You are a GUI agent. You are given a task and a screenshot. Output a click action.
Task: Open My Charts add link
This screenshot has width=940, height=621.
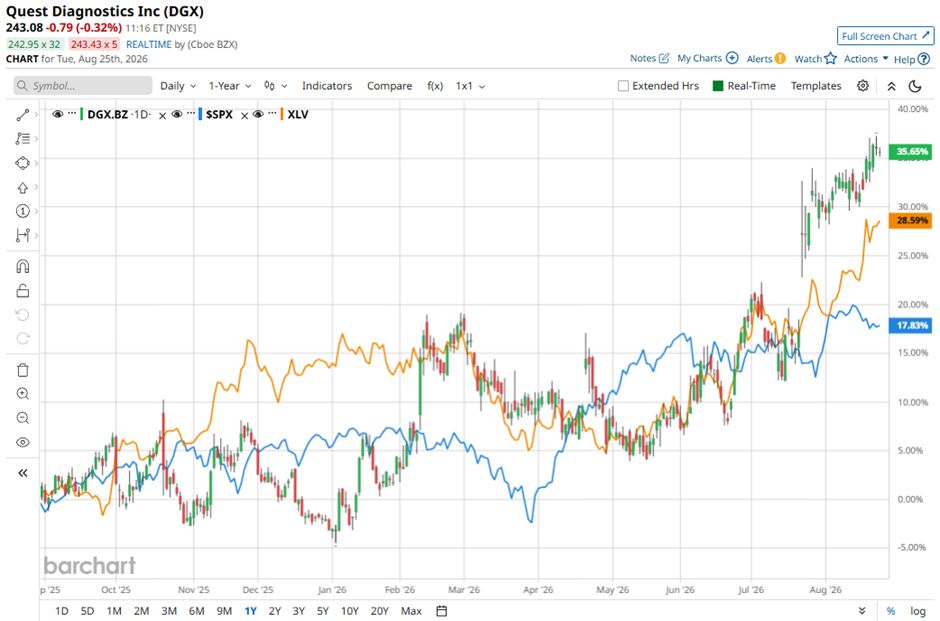(x=707, y=58)
